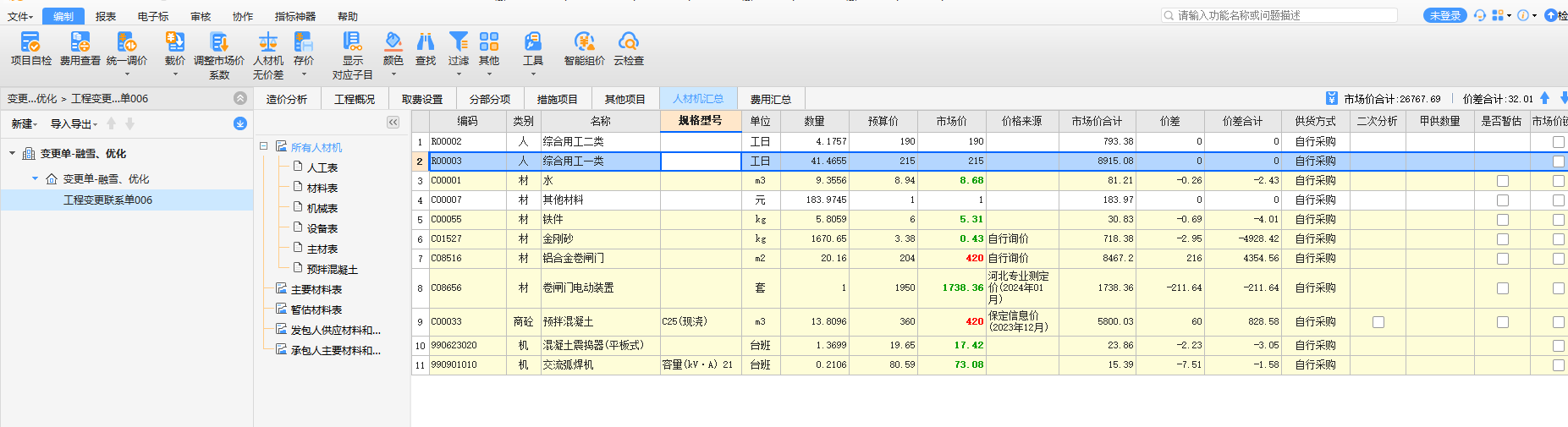Click blue download circle in project panel
Image resolution: width=1568 pixels, height=427 pixels.
(x=239, y=123)
